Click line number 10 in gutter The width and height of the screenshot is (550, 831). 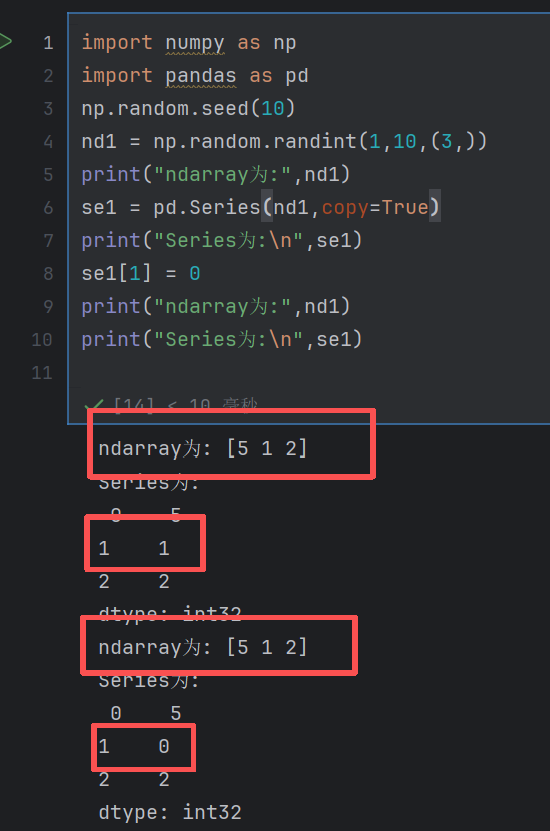click(x=42, y=340)
